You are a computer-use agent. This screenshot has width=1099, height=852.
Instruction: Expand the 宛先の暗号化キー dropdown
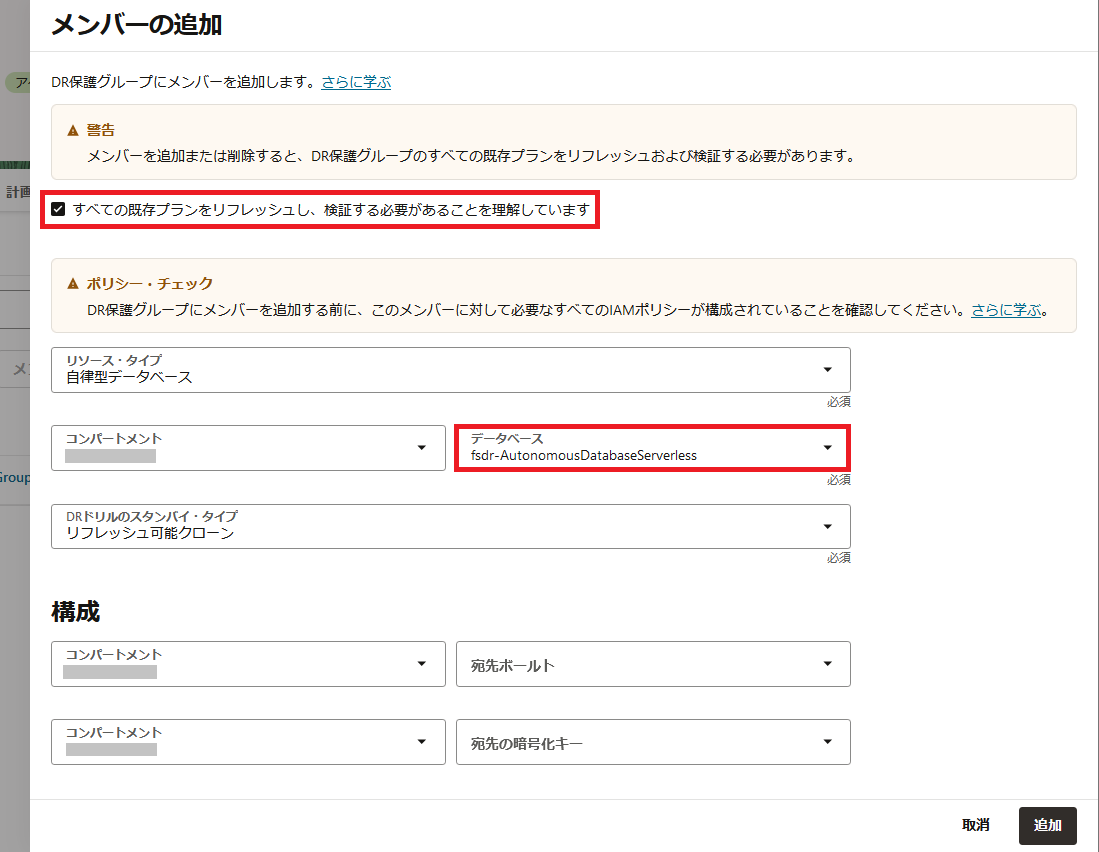click(x=652, y=742)
